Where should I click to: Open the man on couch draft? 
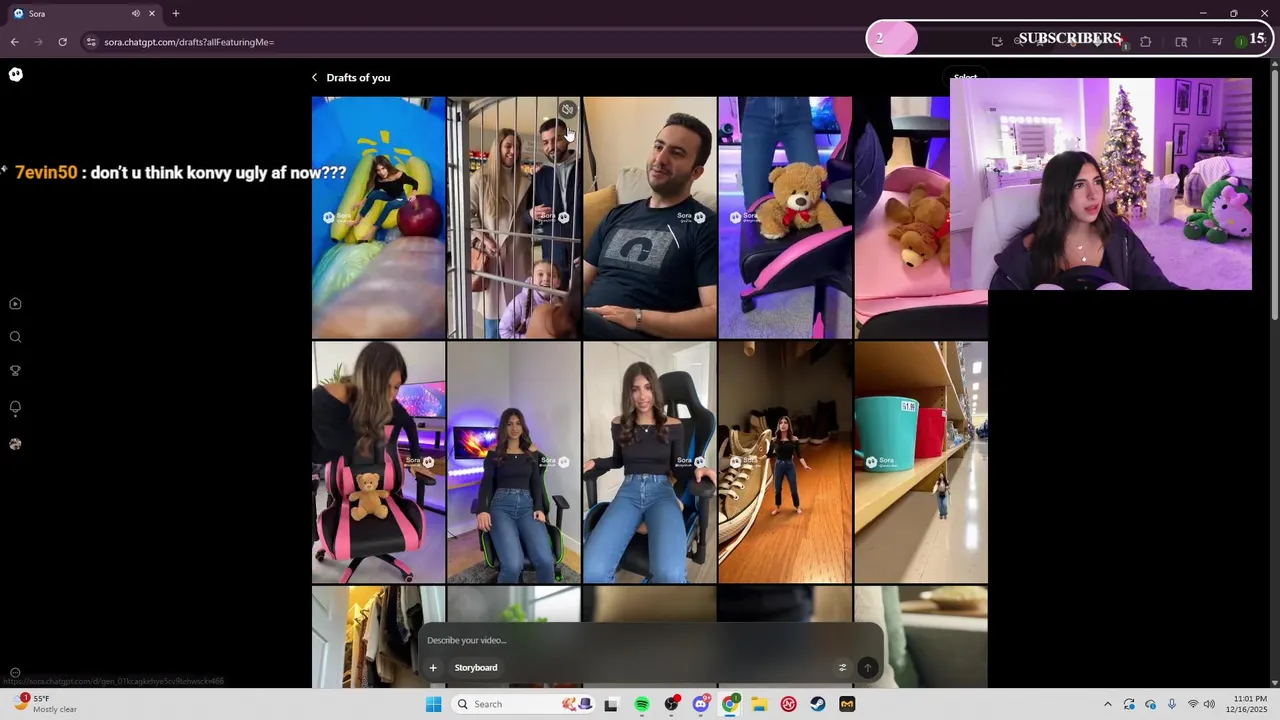pyautogui.click(x=649, y=217)
